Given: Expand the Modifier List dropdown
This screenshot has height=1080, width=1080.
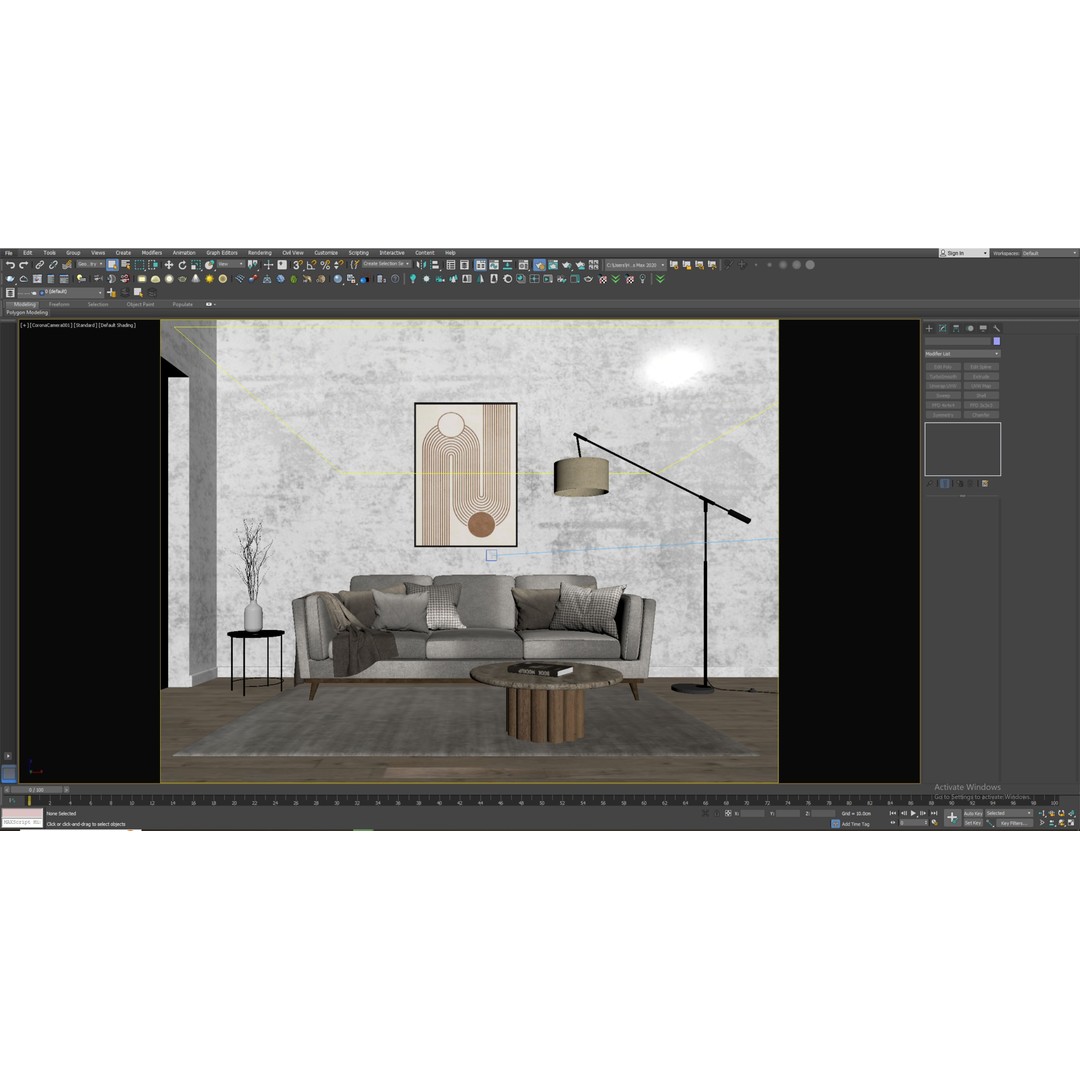Looking at the screenshot, I should [963, 354].
